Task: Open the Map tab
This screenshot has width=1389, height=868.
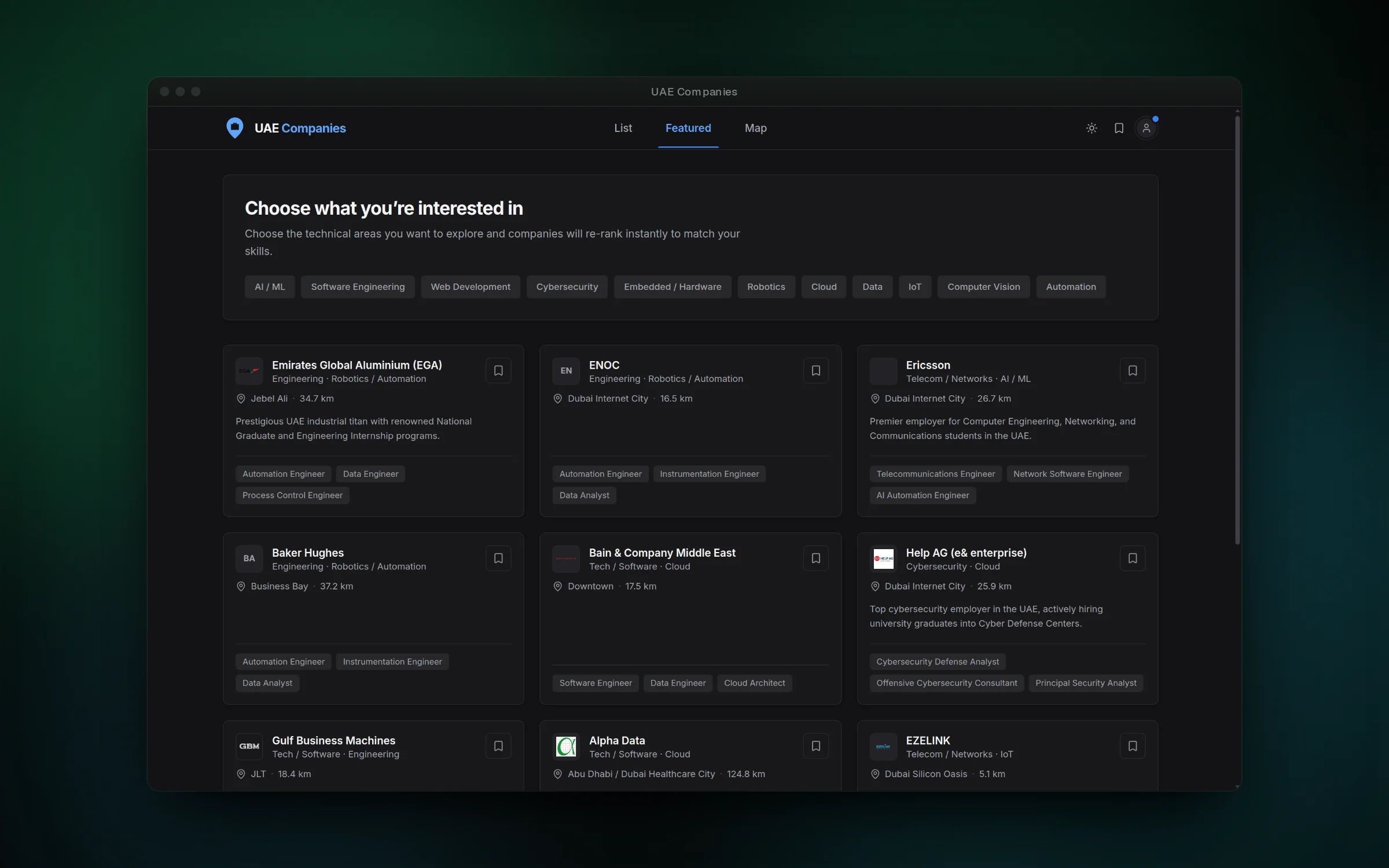Action: click(x=755, y=128)
